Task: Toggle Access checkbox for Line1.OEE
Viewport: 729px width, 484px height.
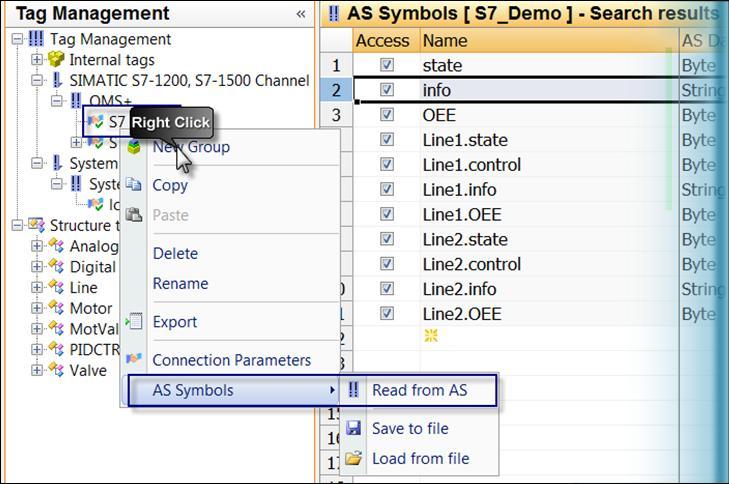Action: coord(387,214)
